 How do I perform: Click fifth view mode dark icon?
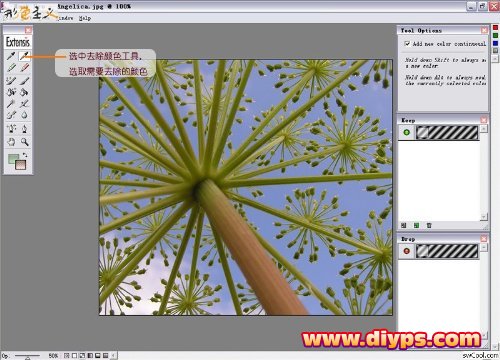pyautogui.click(x=98, y=356)
